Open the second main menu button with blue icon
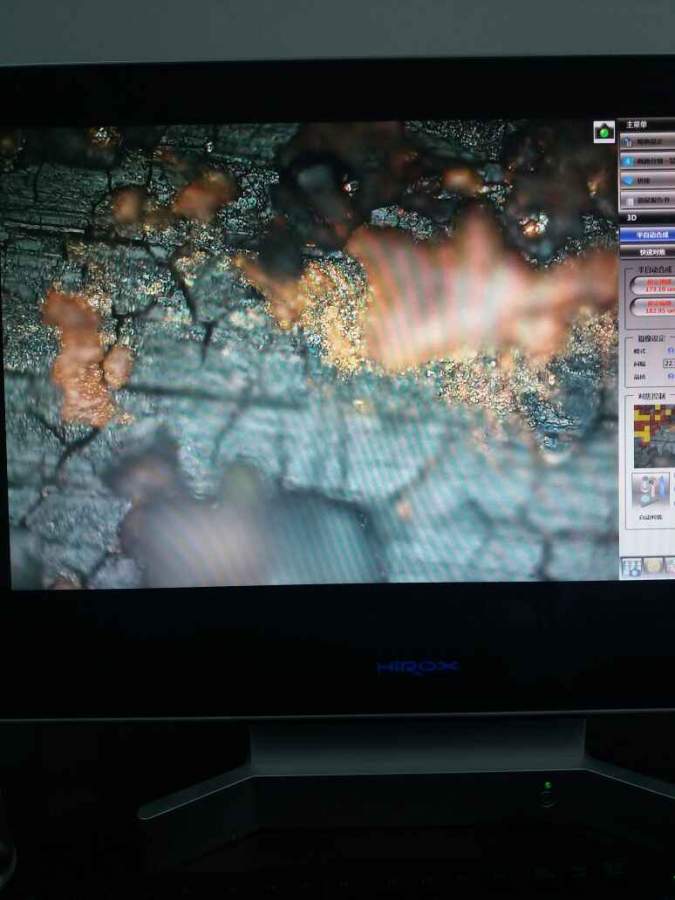 [649, 161]
